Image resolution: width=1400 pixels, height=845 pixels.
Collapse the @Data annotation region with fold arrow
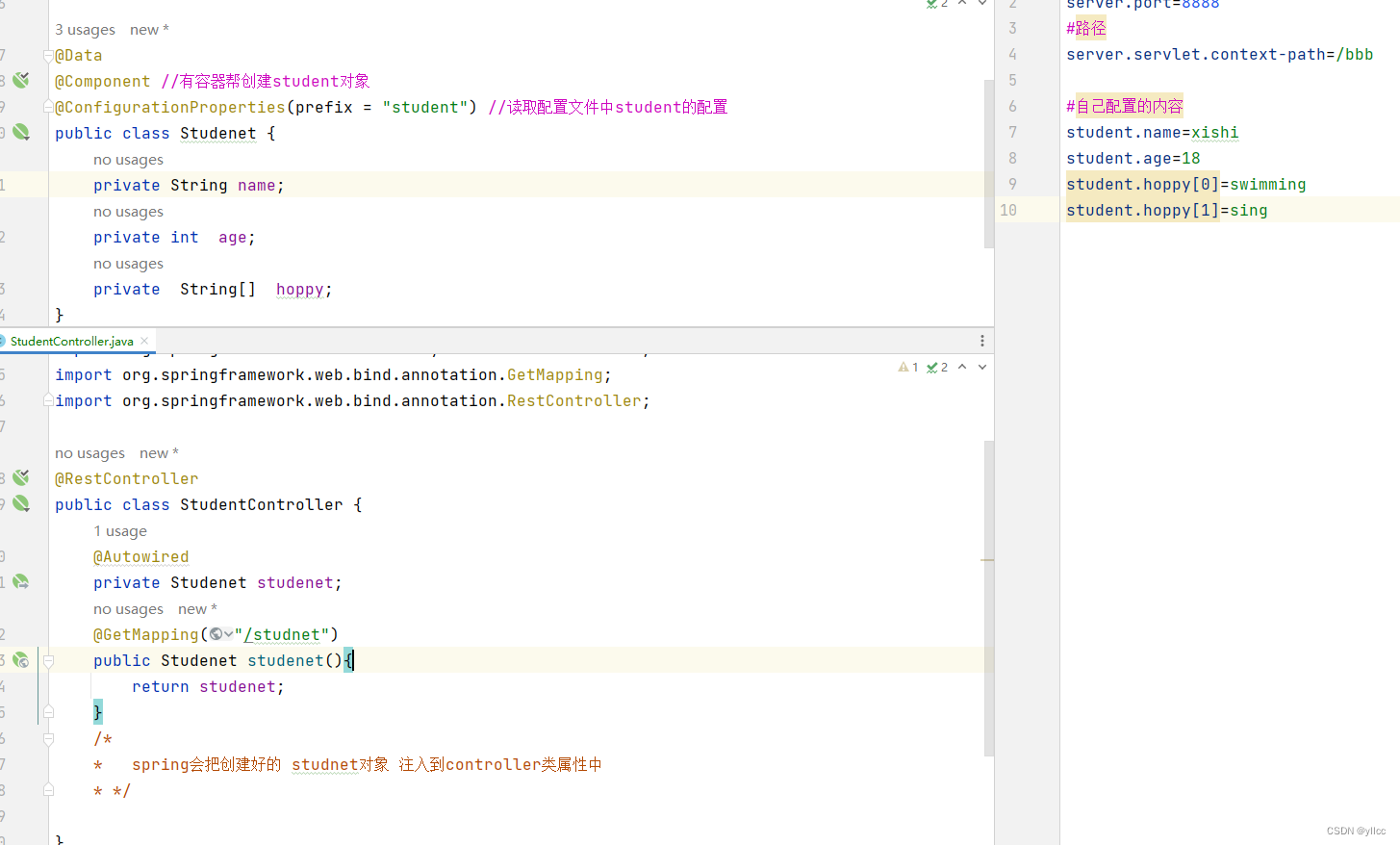47,55
